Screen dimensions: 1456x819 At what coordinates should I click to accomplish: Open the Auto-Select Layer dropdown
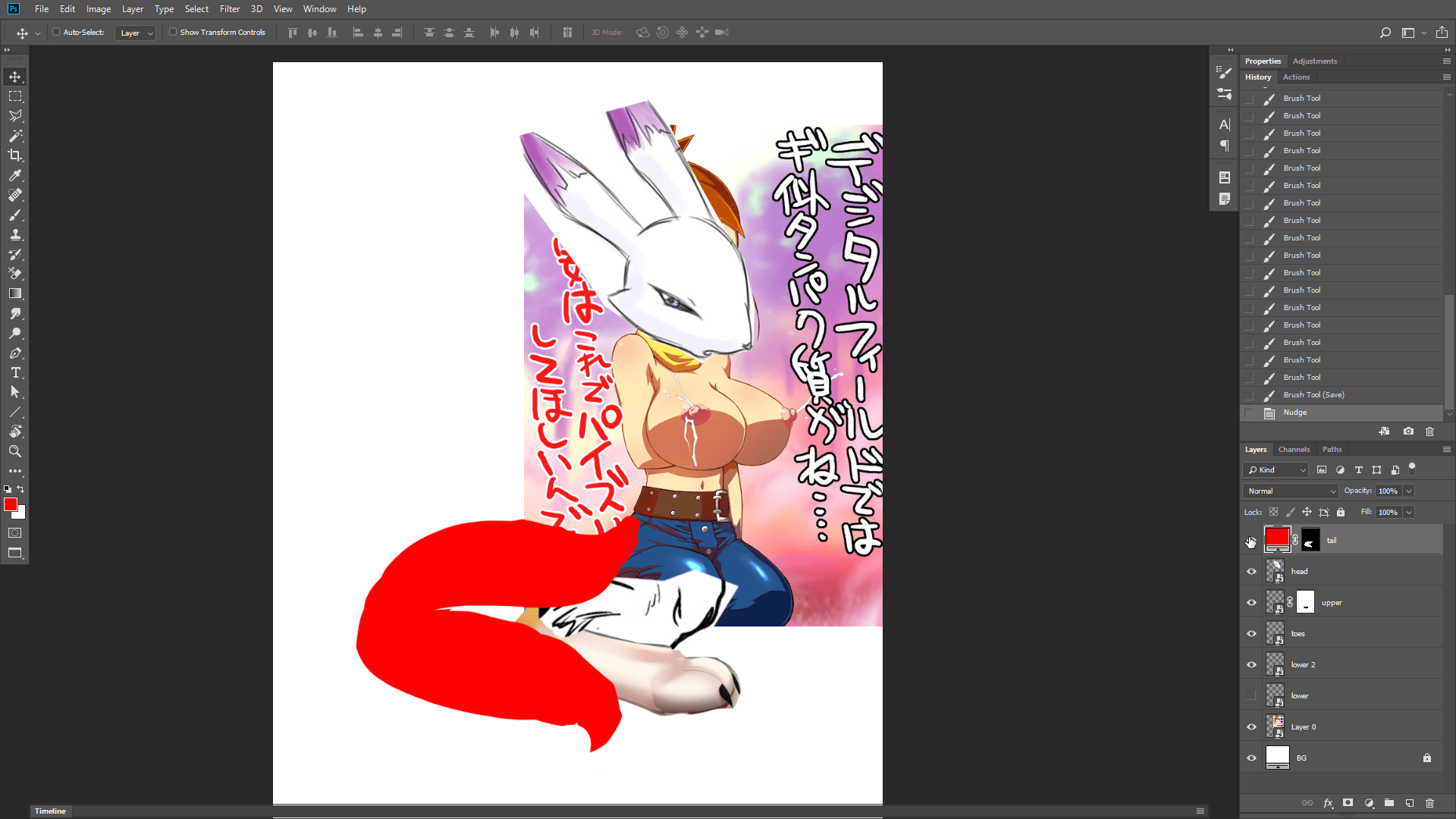click(136, 33)
